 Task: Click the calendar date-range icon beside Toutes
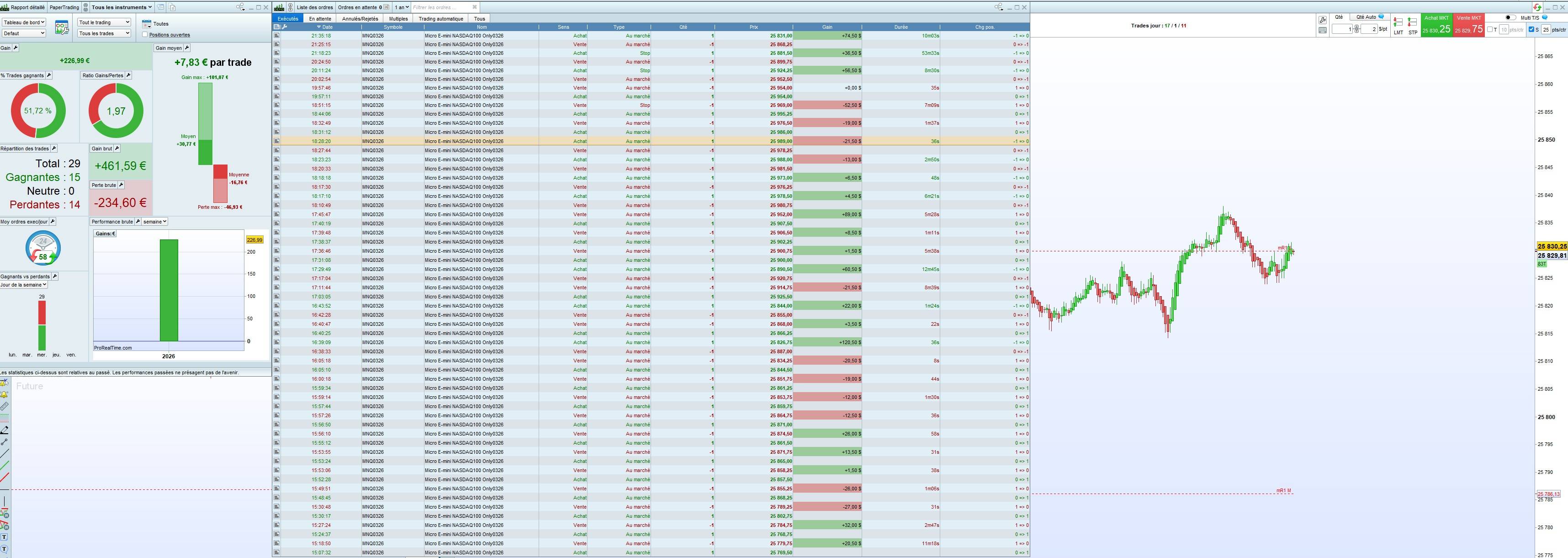click(x=146, y=24)
